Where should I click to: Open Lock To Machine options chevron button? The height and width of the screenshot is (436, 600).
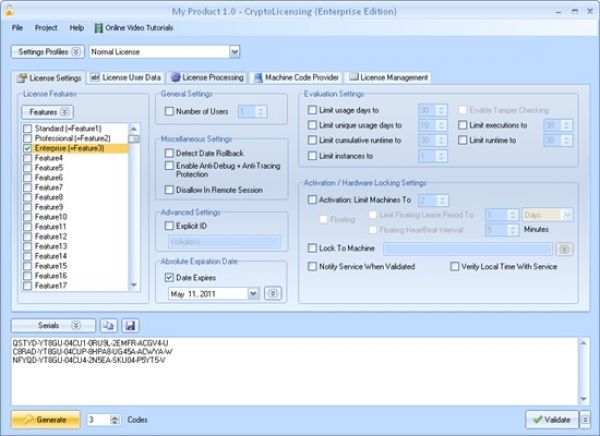pyautogui.click(x=564, y=249)
